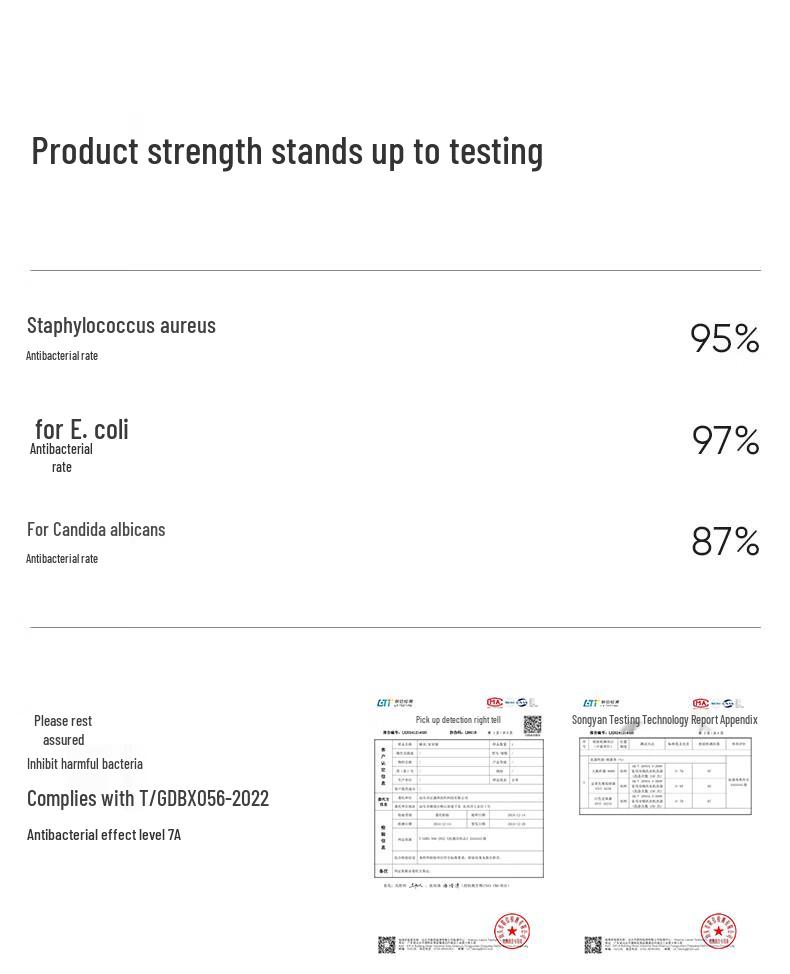Click the QR code at top-right of left report

(532, 726)
